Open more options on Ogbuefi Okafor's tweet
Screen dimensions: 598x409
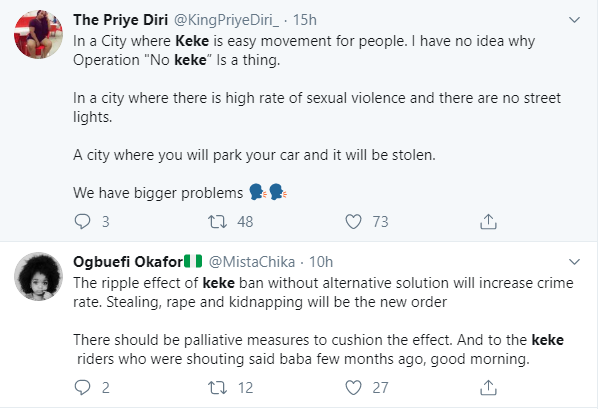coord(574,262)
